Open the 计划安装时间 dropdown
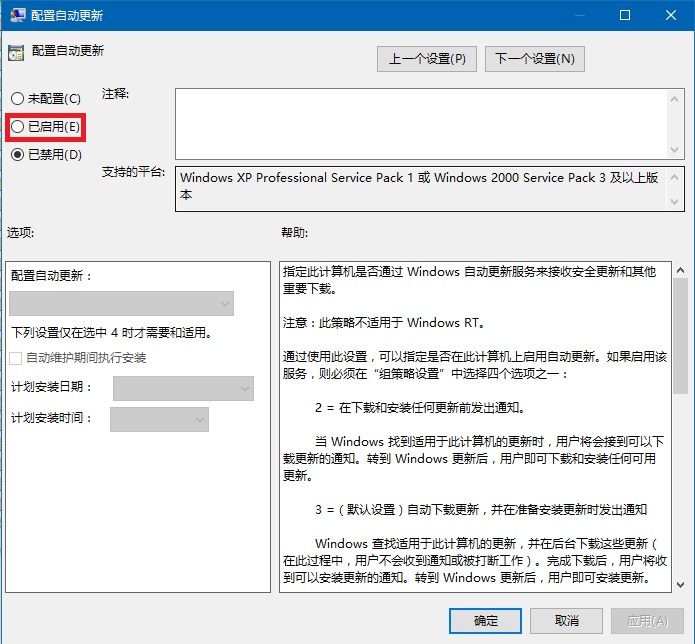 (160, 419)
